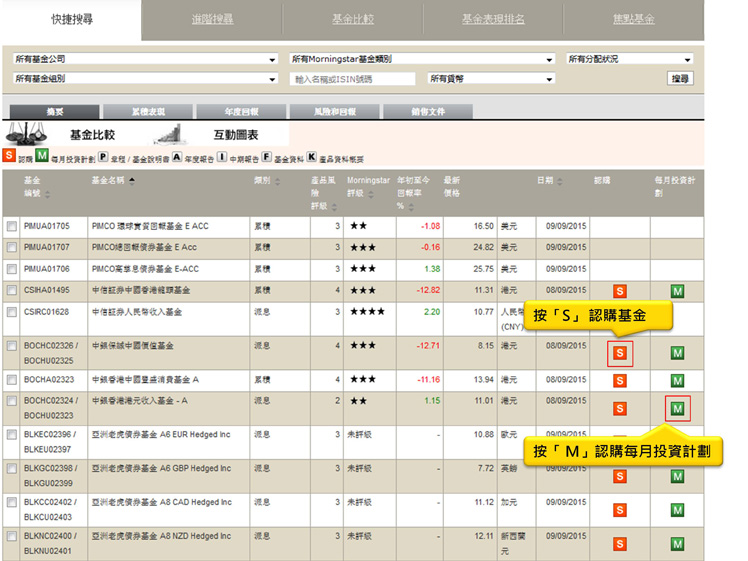Switch to the top 基金比較 tab
Viewport: 748px width, 561px height.
[x=353, y=19]
